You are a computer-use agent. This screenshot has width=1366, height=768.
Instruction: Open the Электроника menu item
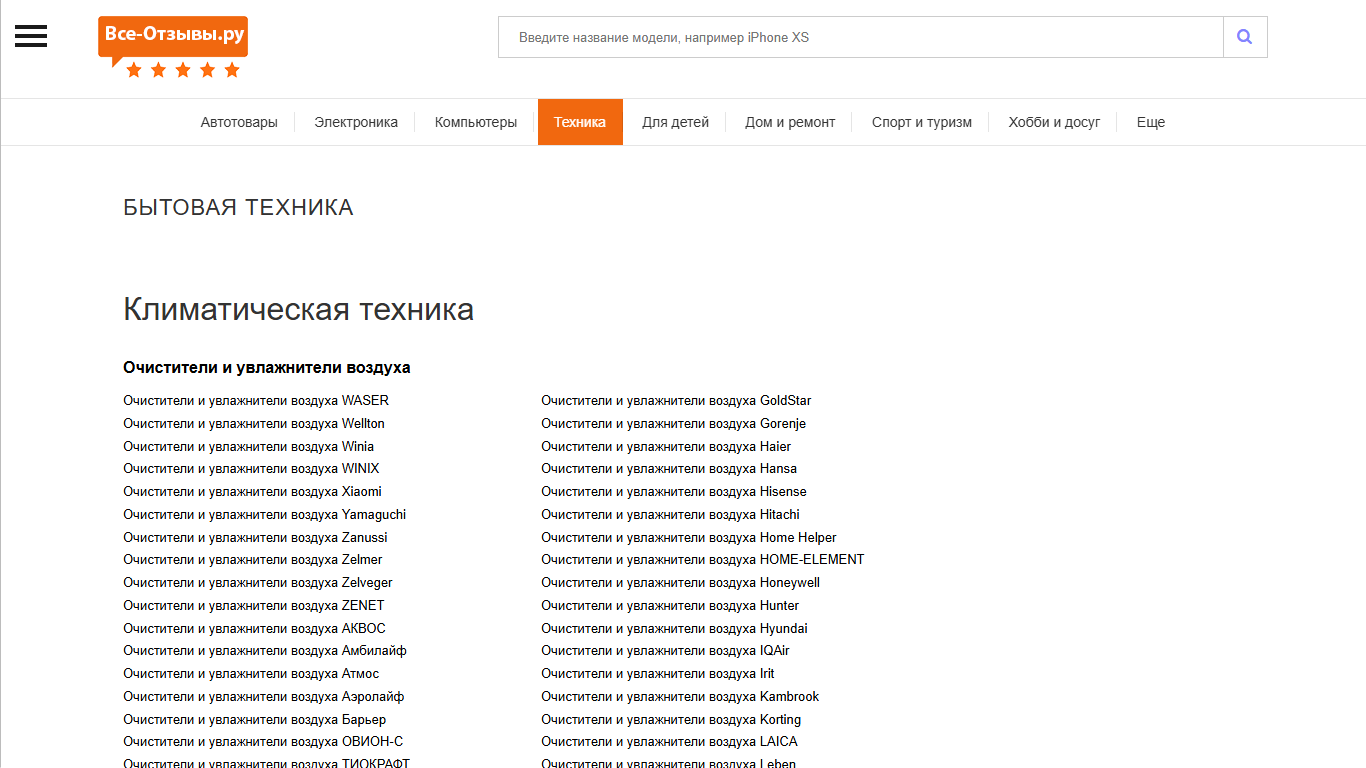[x=356, y=122]
